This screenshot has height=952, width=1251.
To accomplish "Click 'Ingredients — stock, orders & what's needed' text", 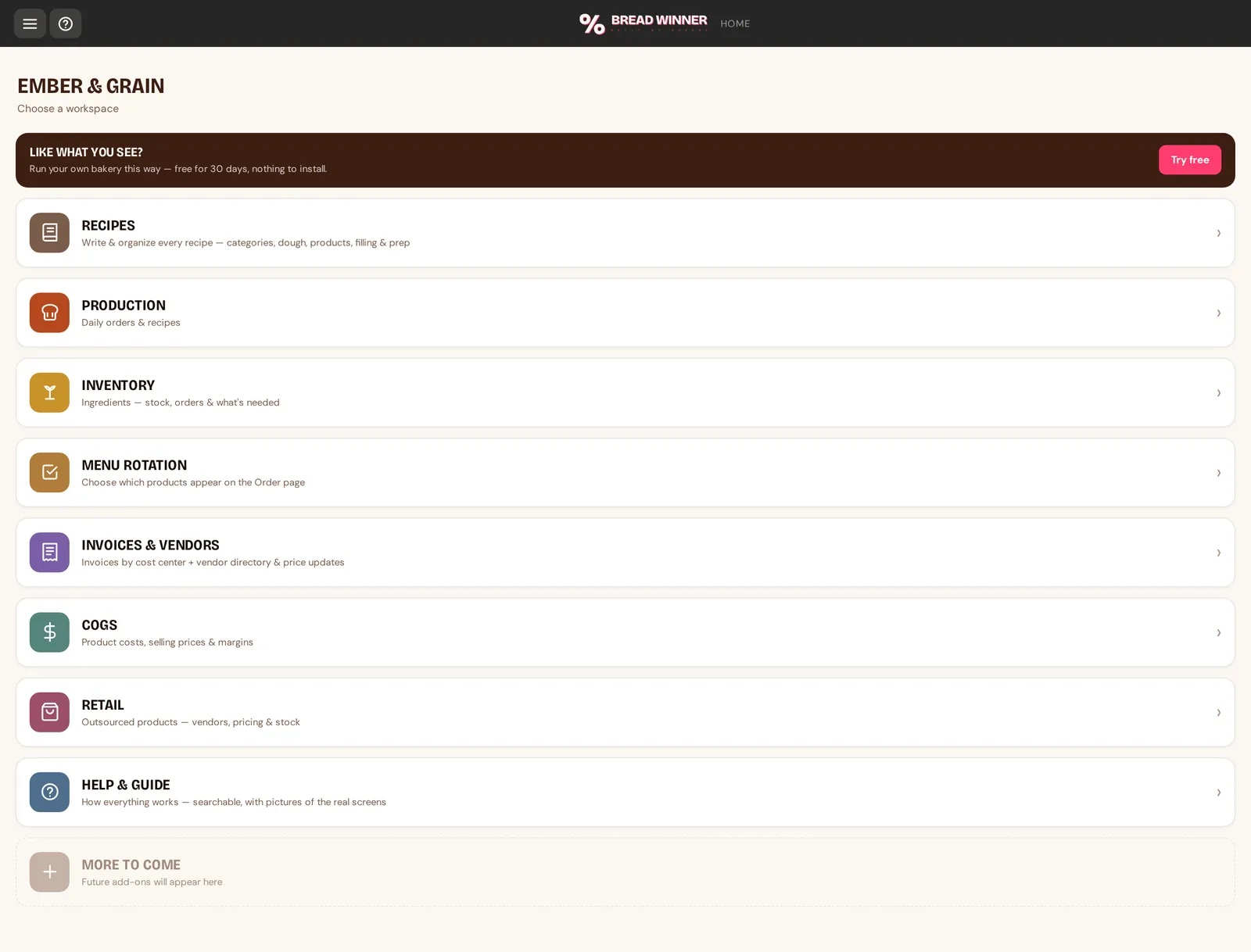I will [181, 403].
